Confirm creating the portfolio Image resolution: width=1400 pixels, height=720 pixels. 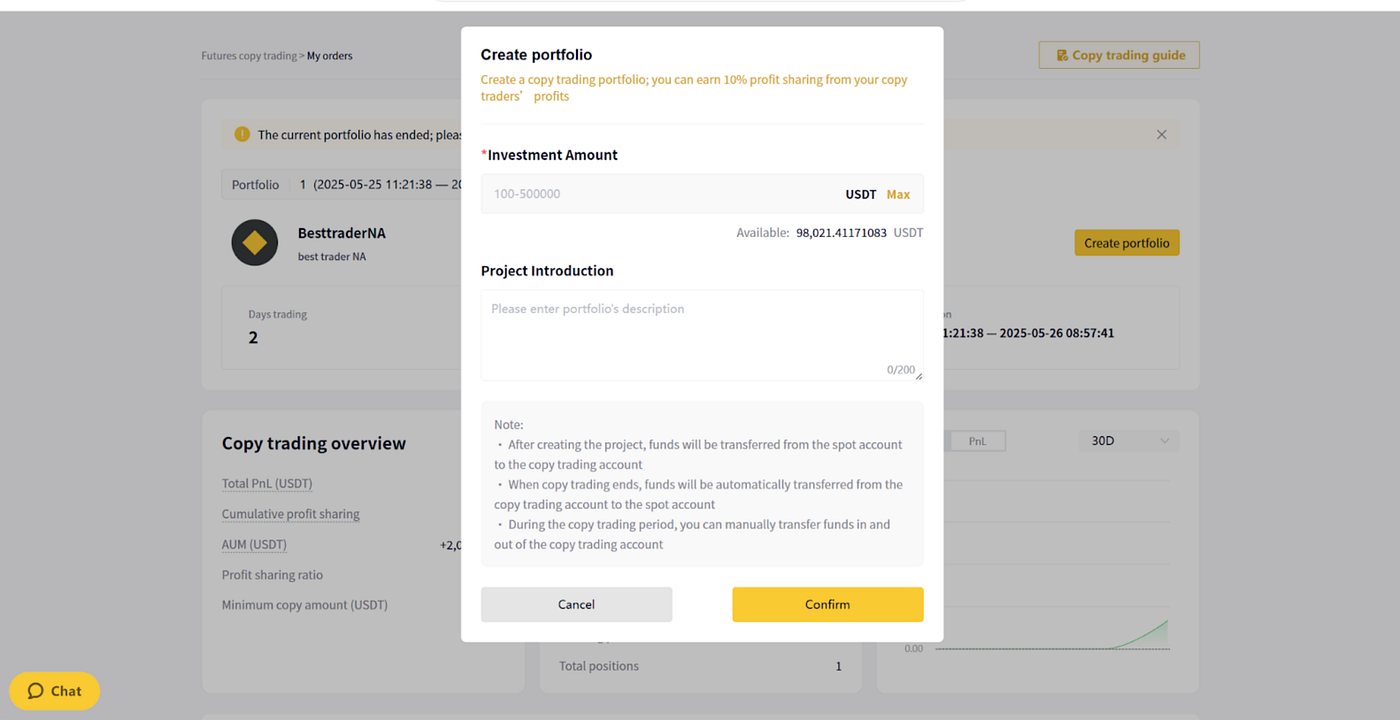(828, 604)
